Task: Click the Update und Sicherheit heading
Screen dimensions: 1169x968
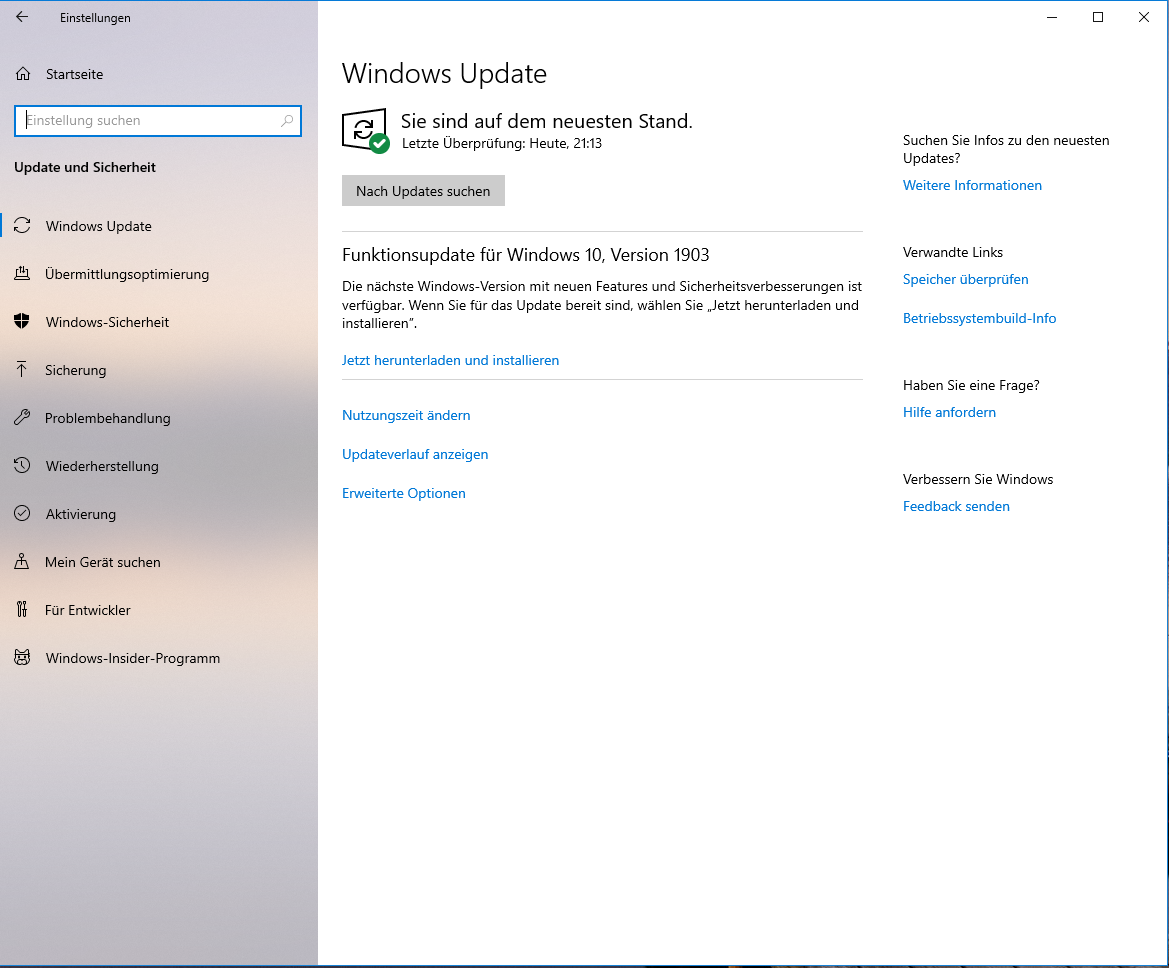Action: 85,167
